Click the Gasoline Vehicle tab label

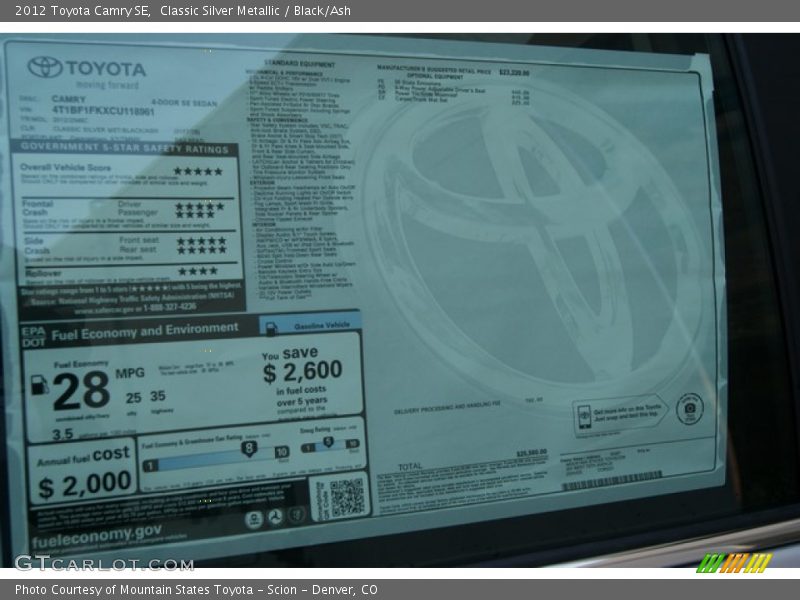click(318, 325)
